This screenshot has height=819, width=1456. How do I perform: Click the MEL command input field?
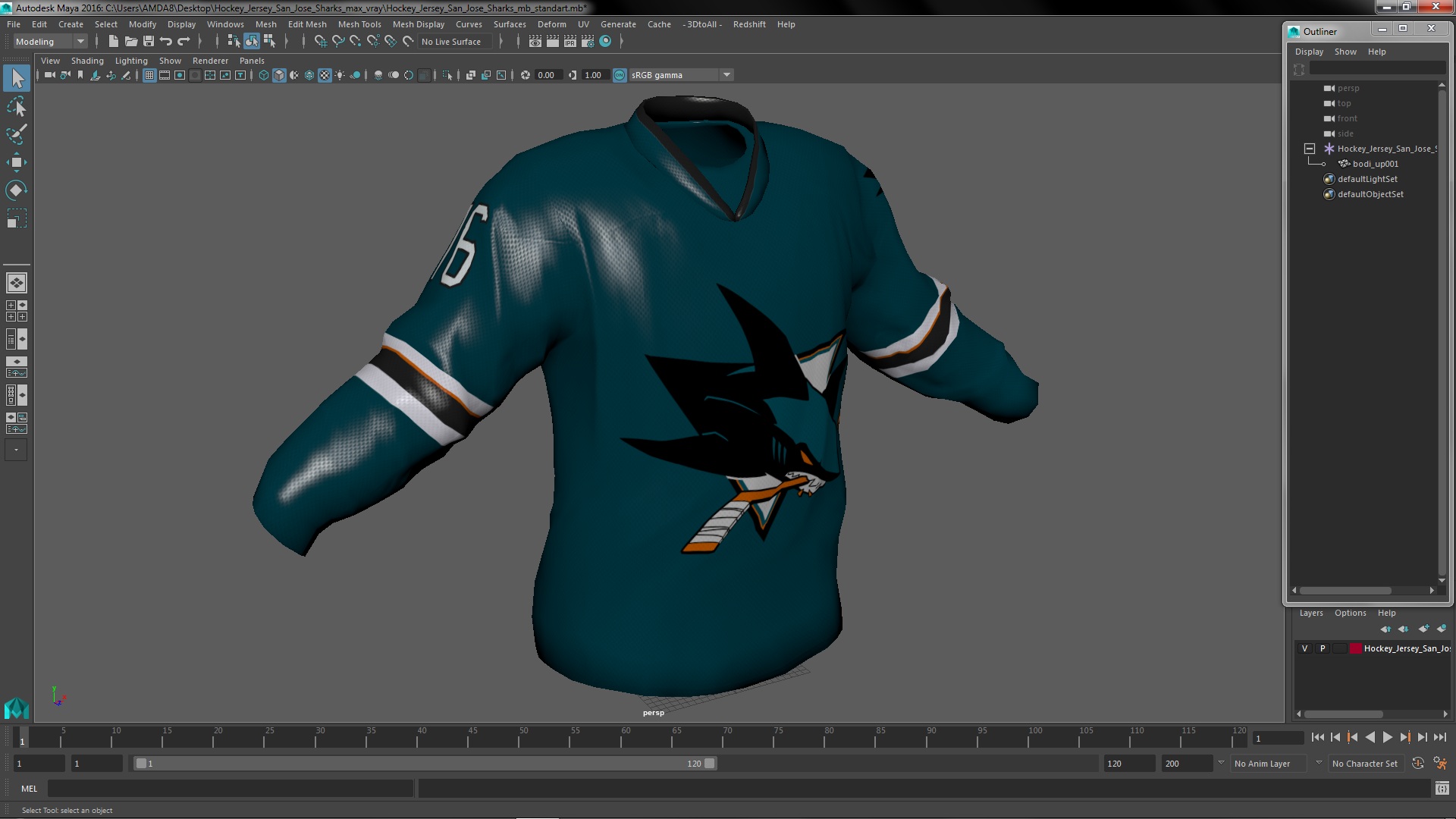tap(231, 789)
